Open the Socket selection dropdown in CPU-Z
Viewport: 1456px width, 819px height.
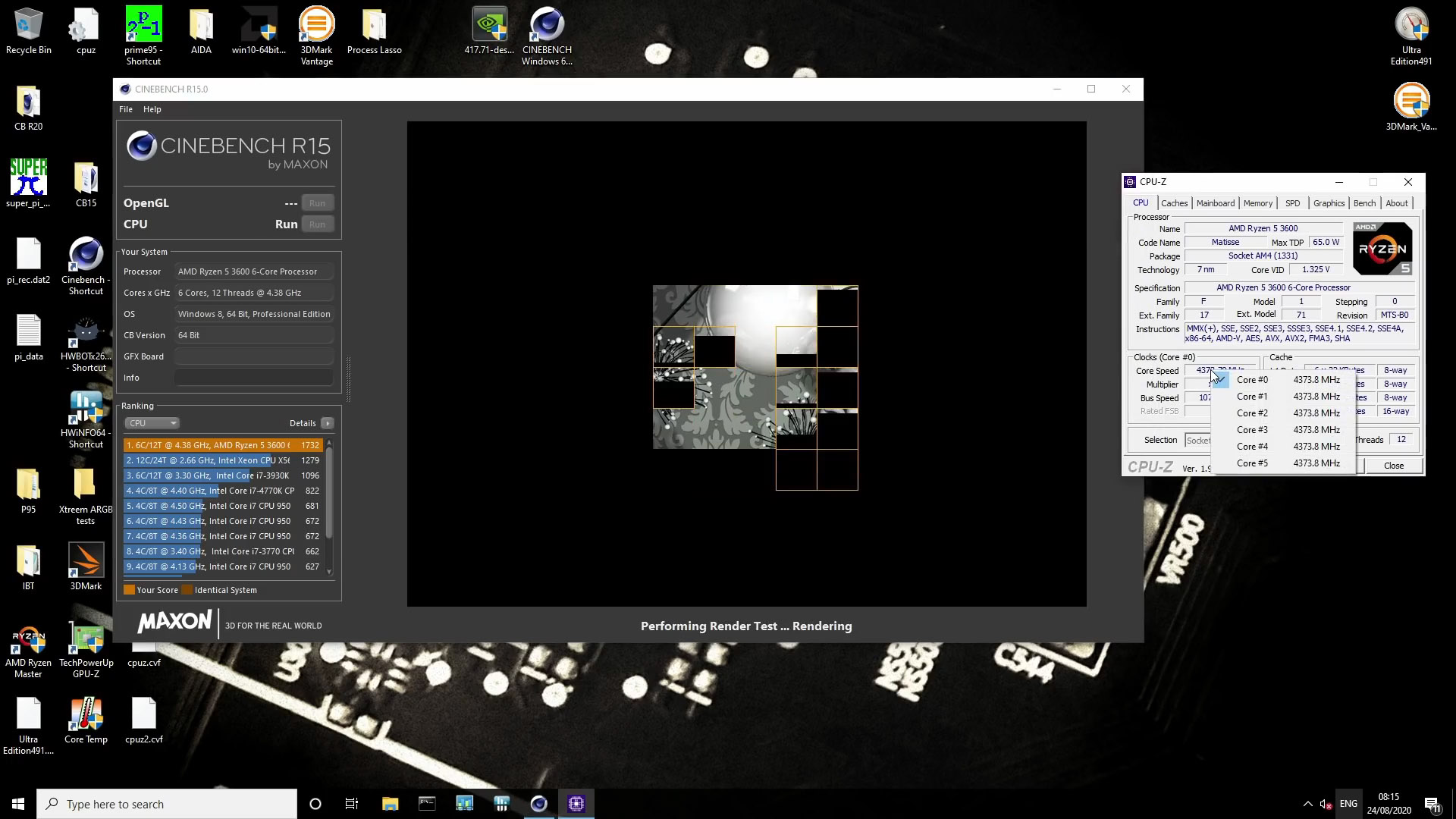[1199, 441]
